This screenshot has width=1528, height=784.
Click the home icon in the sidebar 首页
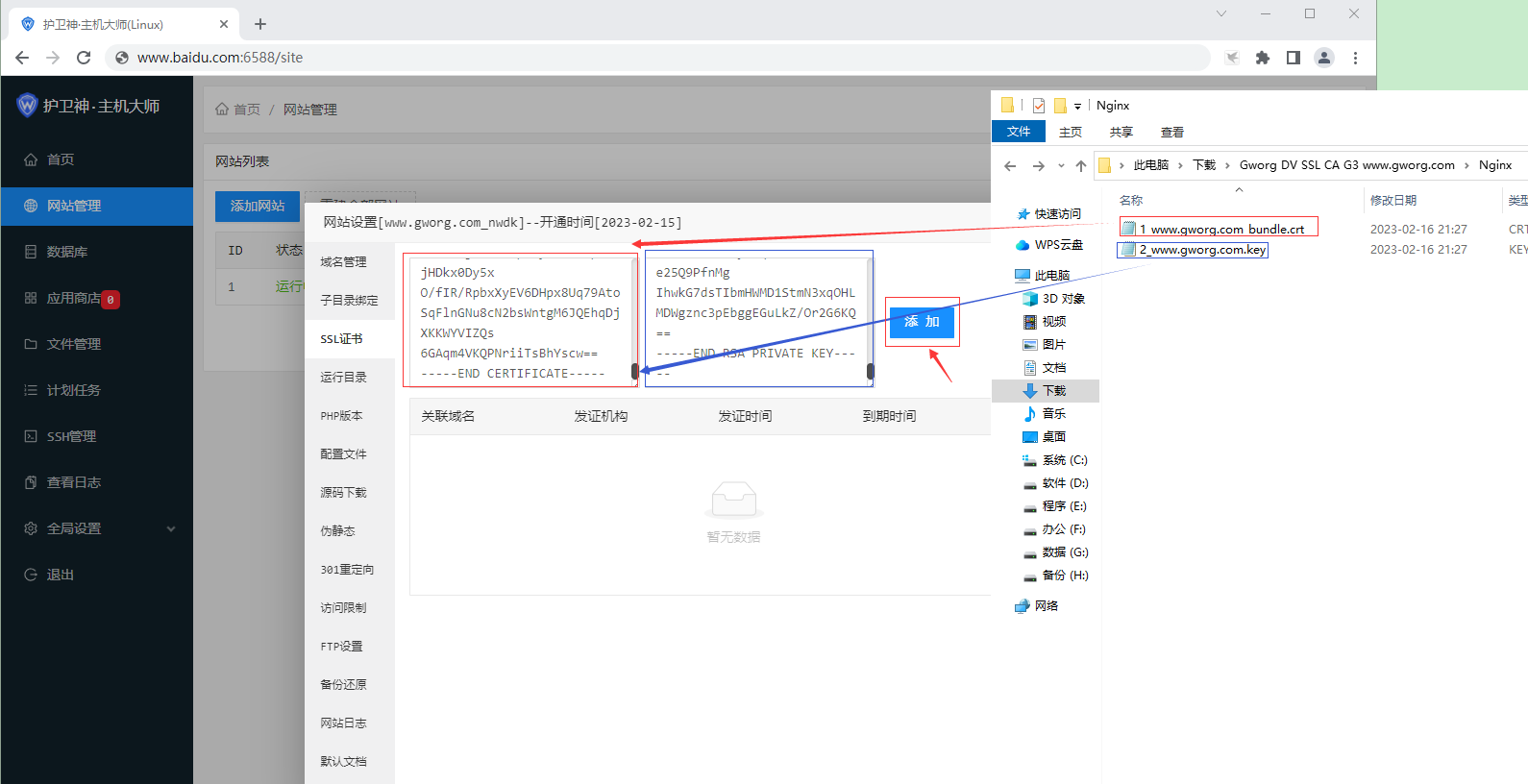click(31, 159)
